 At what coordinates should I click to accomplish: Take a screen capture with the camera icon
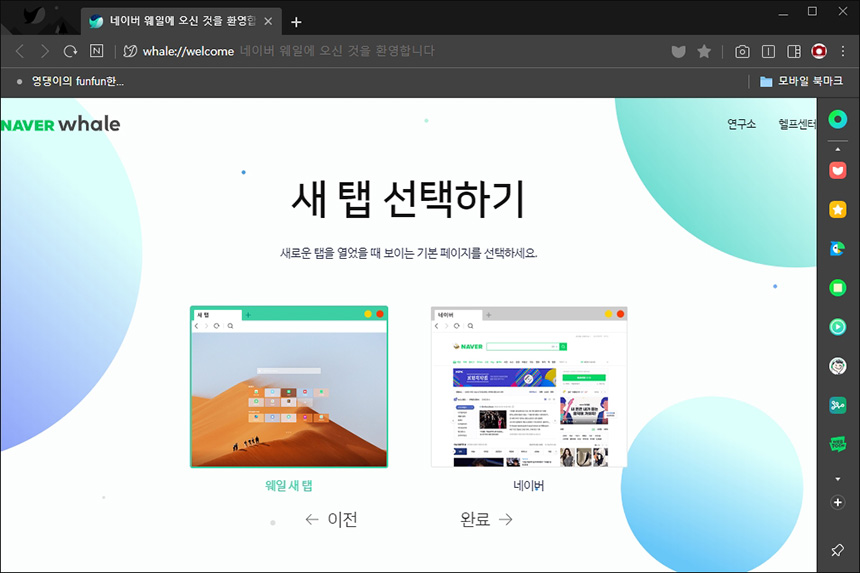tap(742, 52)
